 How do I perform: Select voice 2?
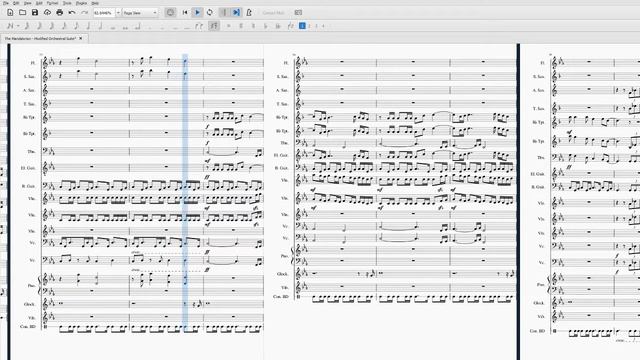tap(309, 26)
